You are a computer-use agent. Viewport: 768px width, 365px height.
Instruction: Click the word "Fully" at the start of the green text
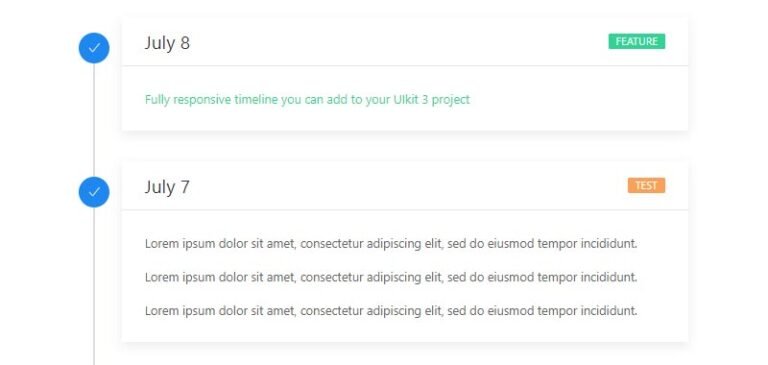[157, 99]
